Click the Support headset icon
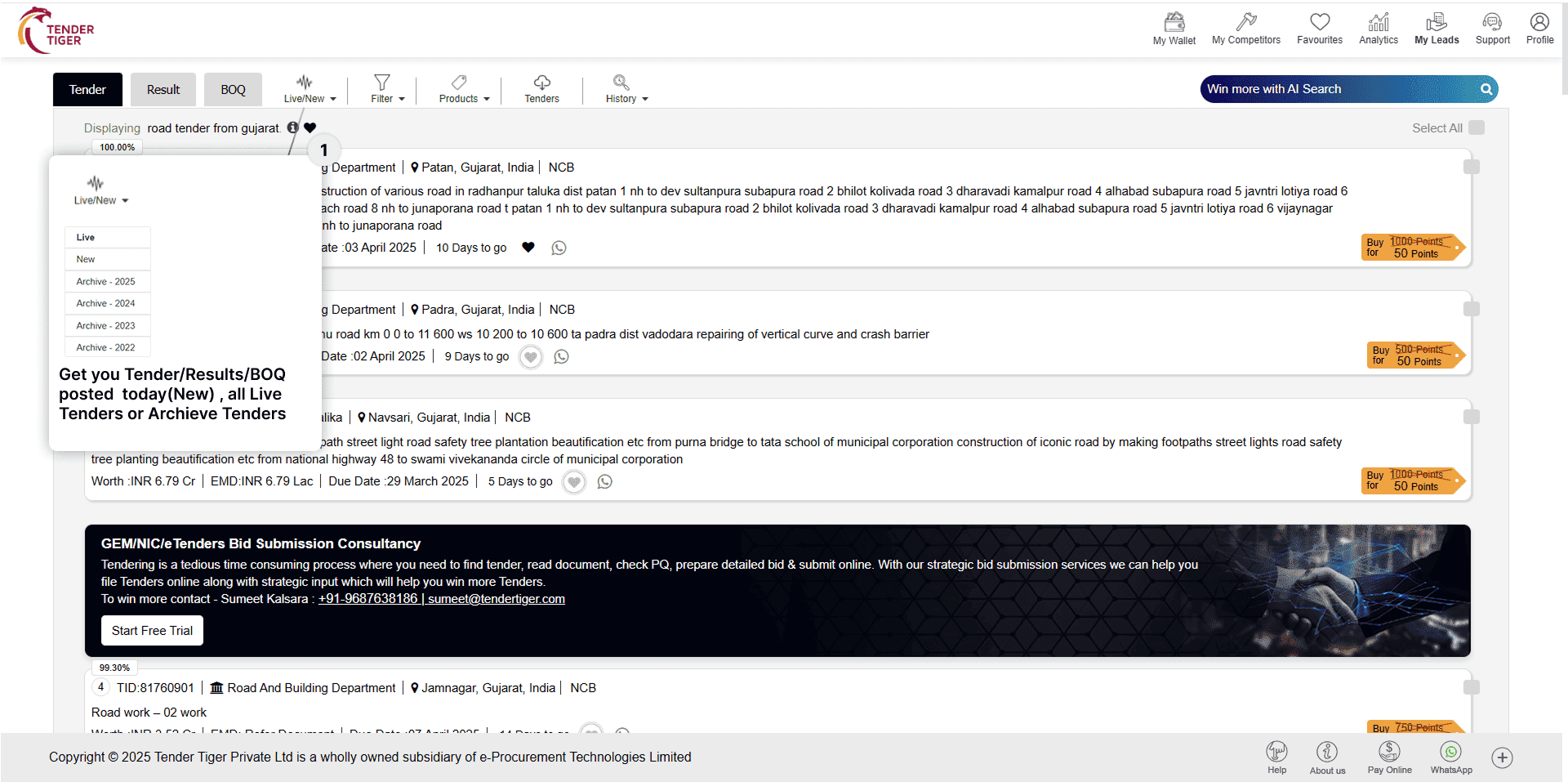 1492,23
